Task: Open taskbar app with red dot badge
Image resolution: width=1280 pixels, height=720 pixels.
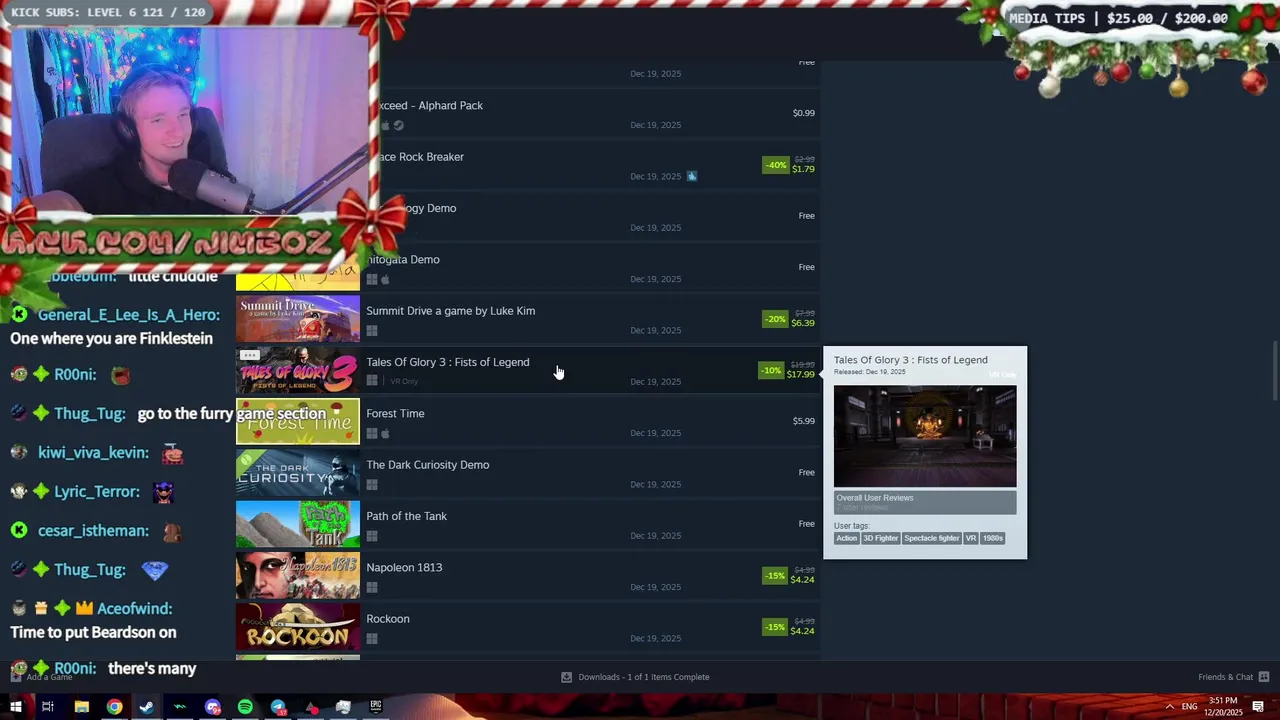Action: point(311,707)
